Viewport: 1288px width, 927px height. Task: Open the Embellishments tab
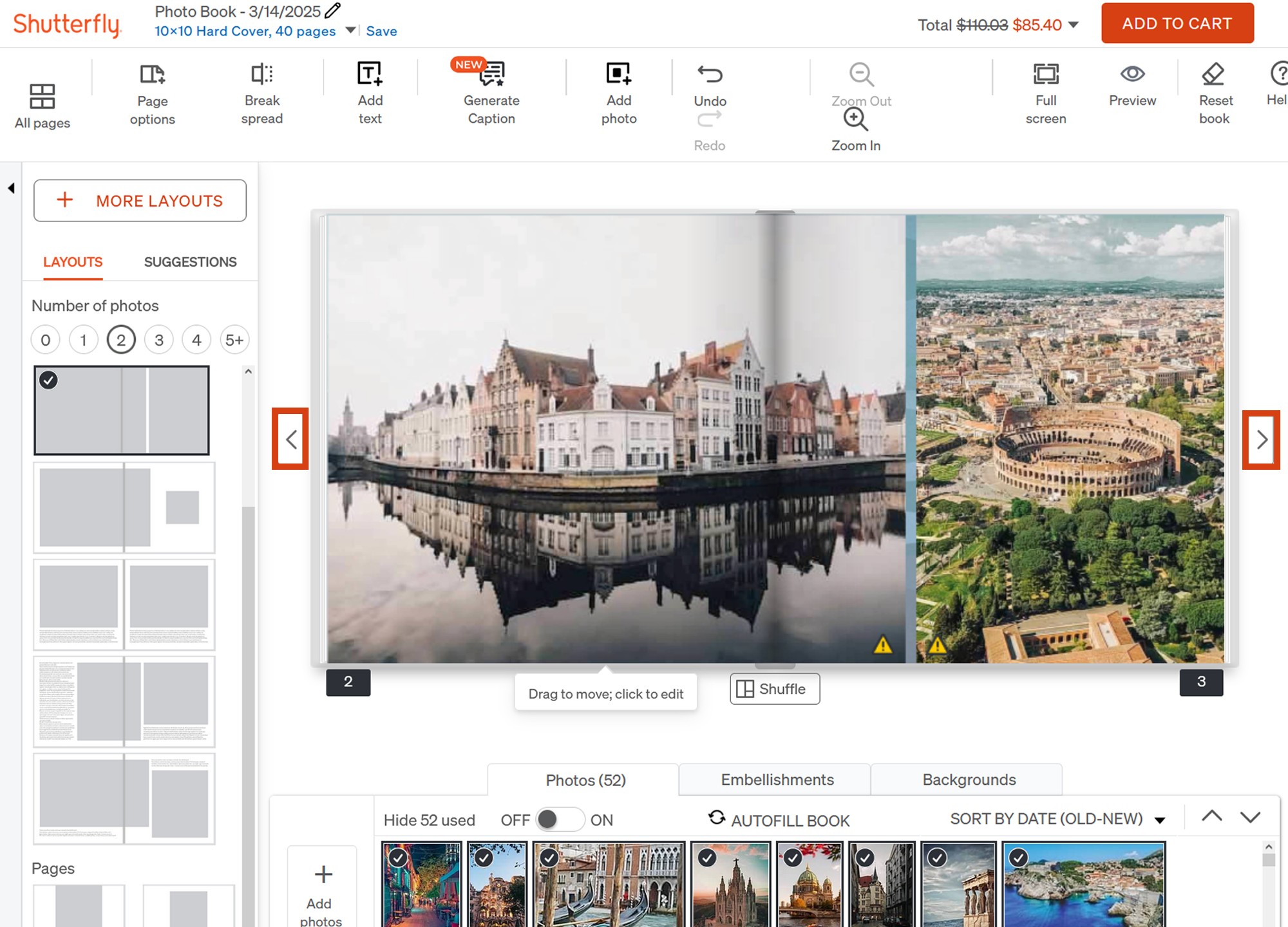[x=777, y=780]
